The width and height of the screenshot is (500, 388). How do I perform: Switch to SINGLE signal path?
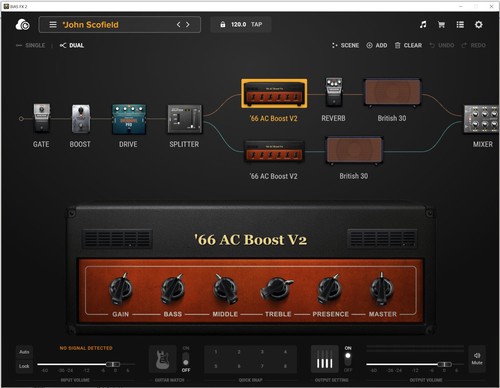31,45
